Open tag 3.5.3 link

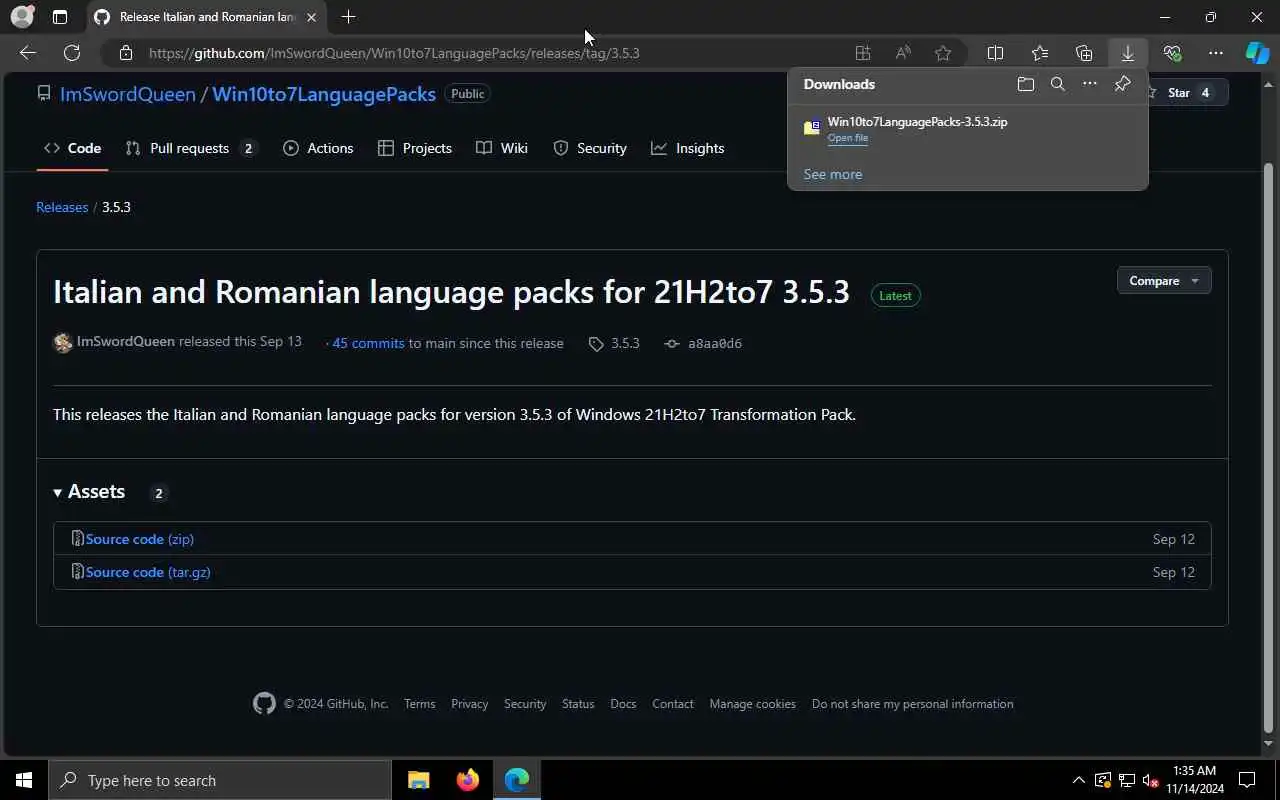tap(614, 343)
